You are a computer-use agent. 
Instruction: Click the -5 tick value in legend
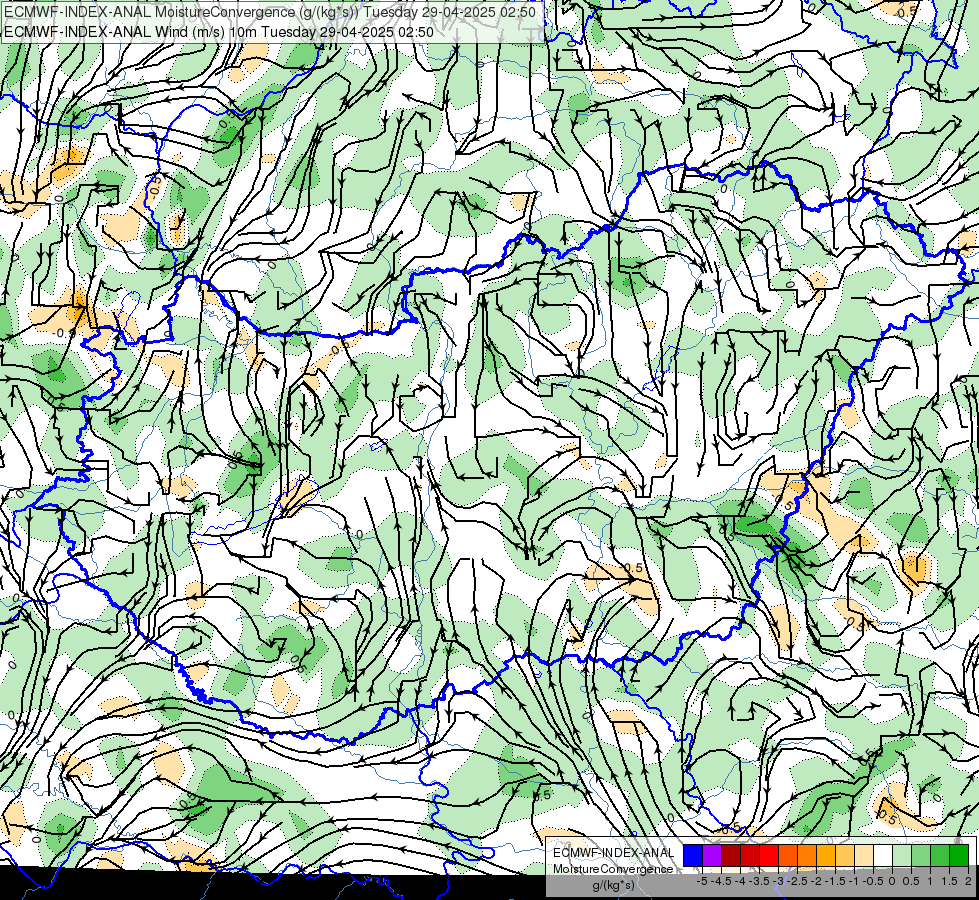pyautogui.click(x=702, y=881)
